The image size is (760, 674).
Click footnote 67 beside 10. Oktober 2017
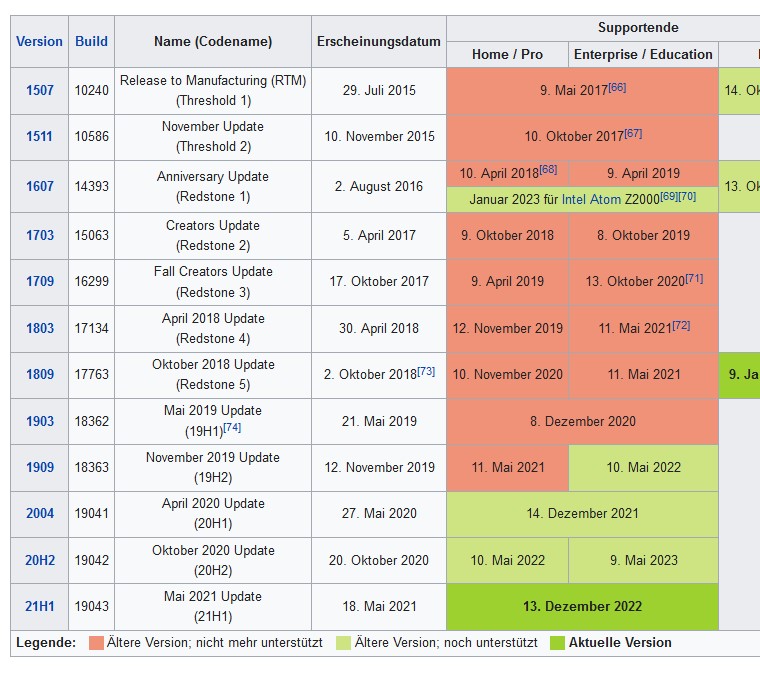633,133
